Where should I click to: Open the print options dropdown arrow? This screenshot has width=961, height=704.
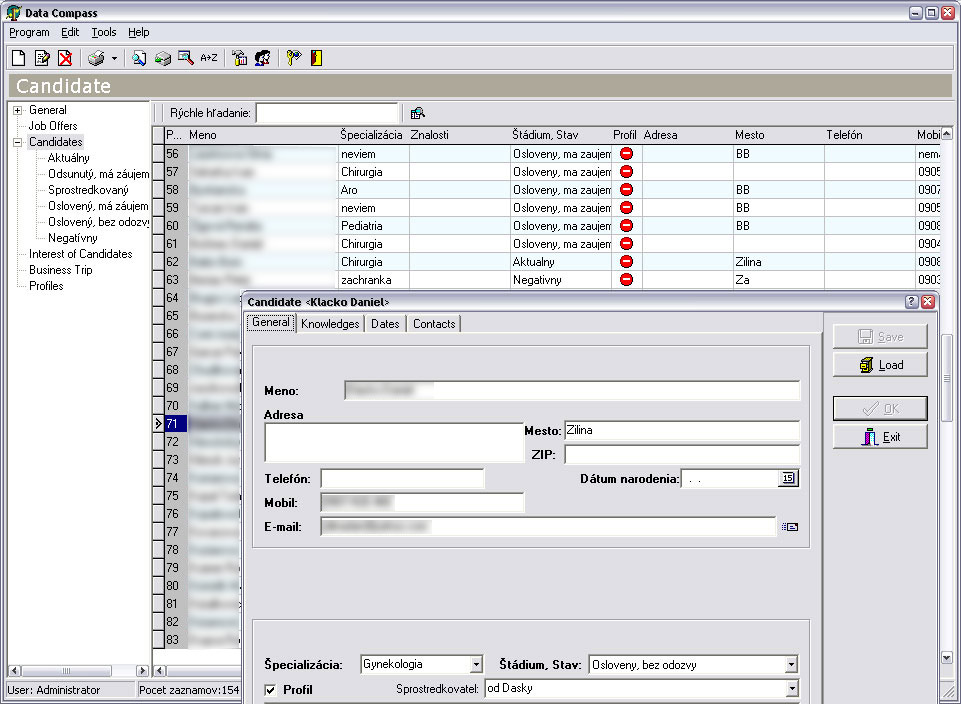(x=114, y=58)
